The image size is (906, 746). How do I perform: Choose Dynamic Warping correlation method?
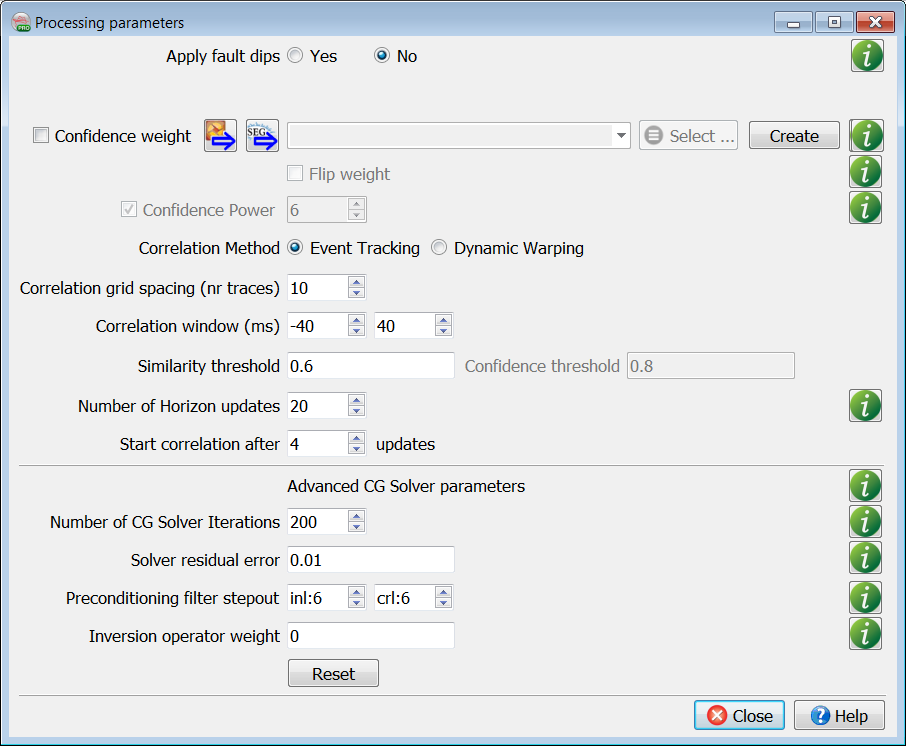[x=439, y=248]
